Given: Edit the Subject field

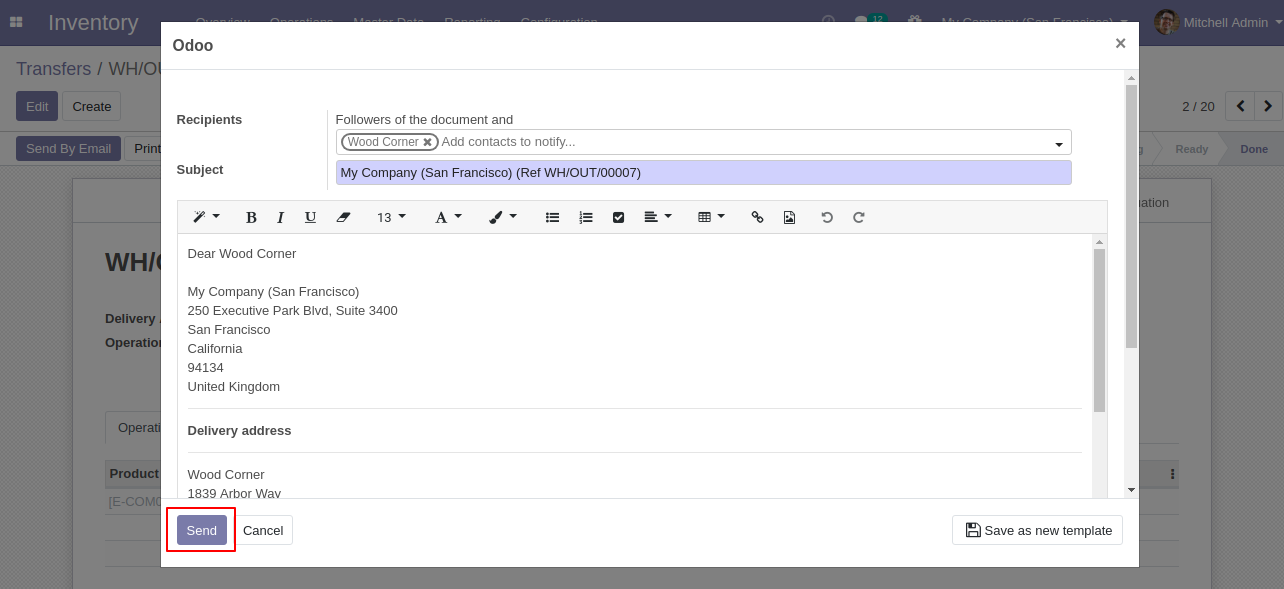Looking at the screenshot, I should pos(703,173).
